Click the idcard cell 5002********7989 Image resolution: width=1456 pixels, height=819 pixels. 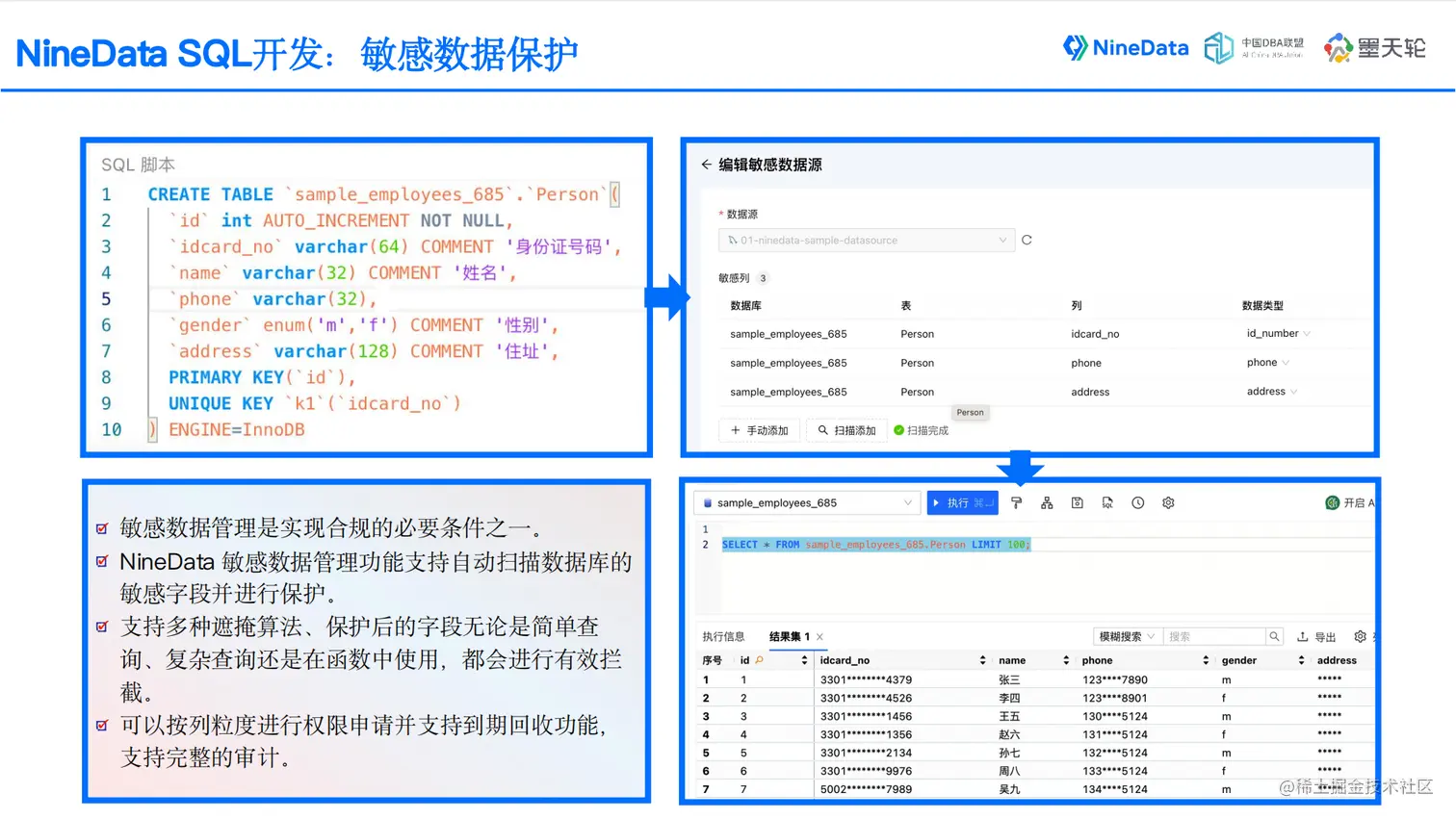click(866, 789)
